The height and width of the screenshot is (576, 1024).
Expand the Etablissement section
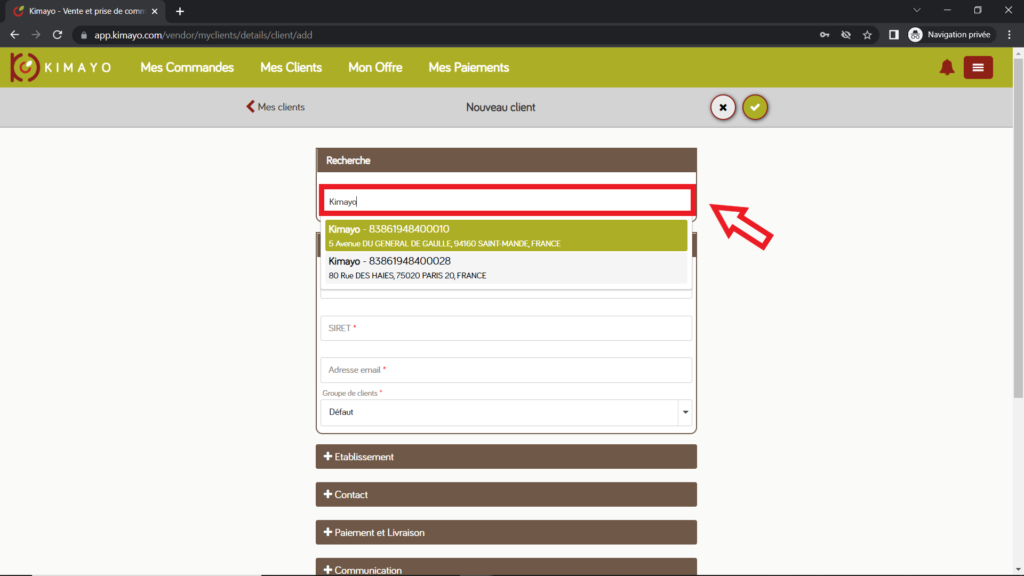pyautogui.click(x=506, y=456)
